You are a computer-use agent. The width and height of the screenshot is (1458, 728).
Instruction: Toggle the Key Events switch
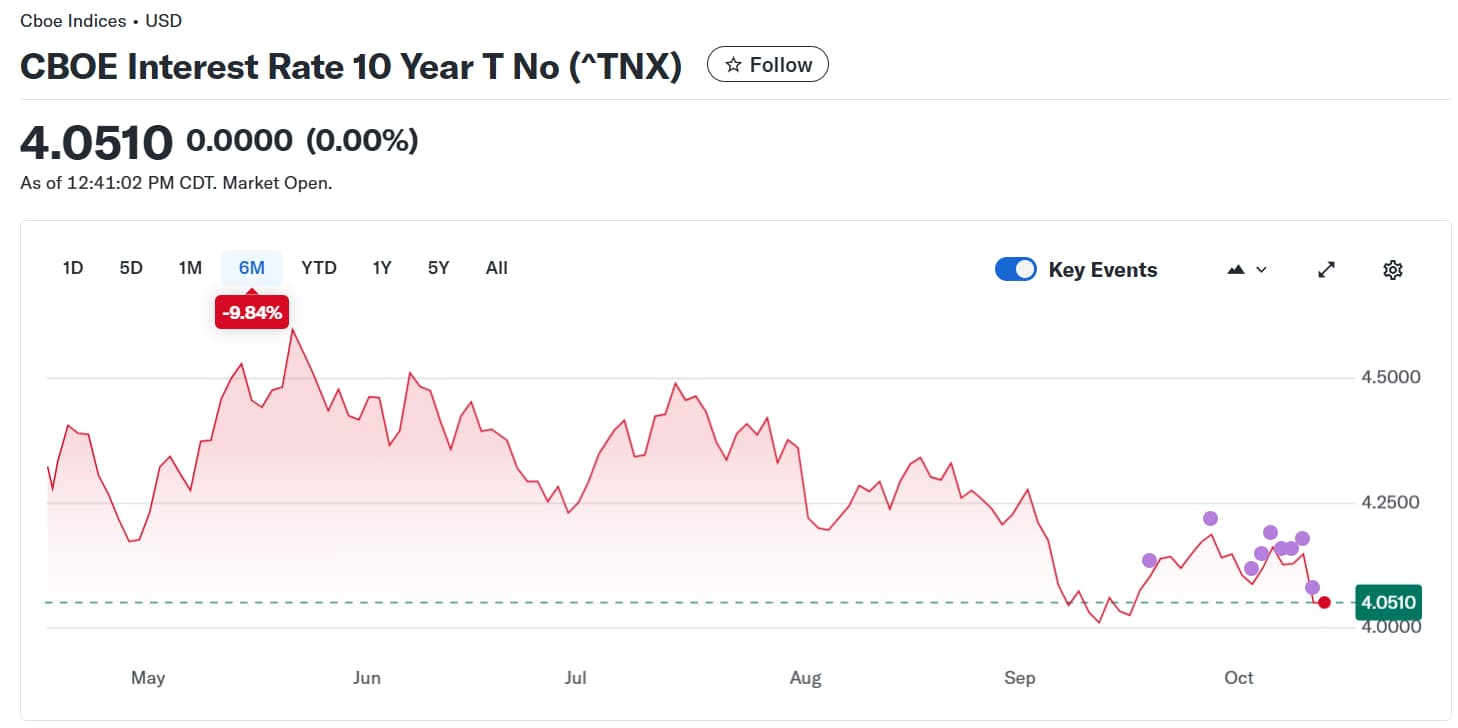click(x=1016, y=269)
